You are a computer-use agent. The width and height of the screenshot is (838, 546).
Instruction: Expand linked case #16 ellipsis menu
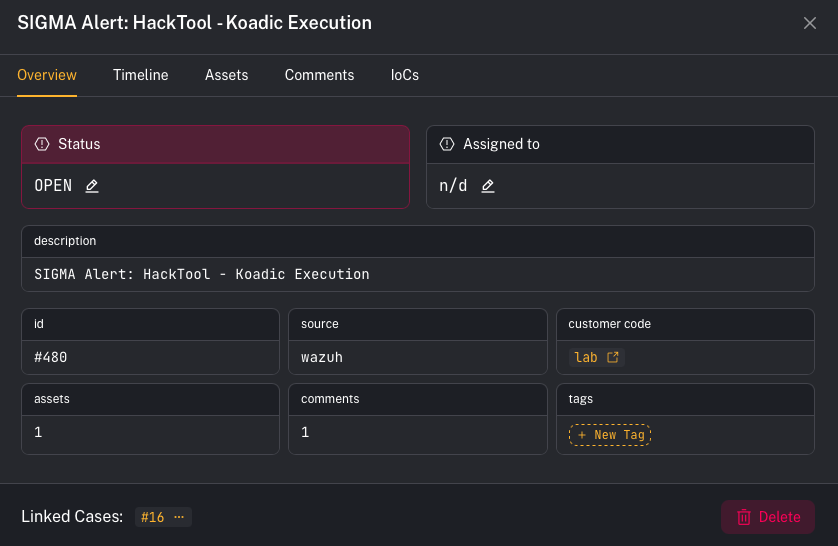179,517
